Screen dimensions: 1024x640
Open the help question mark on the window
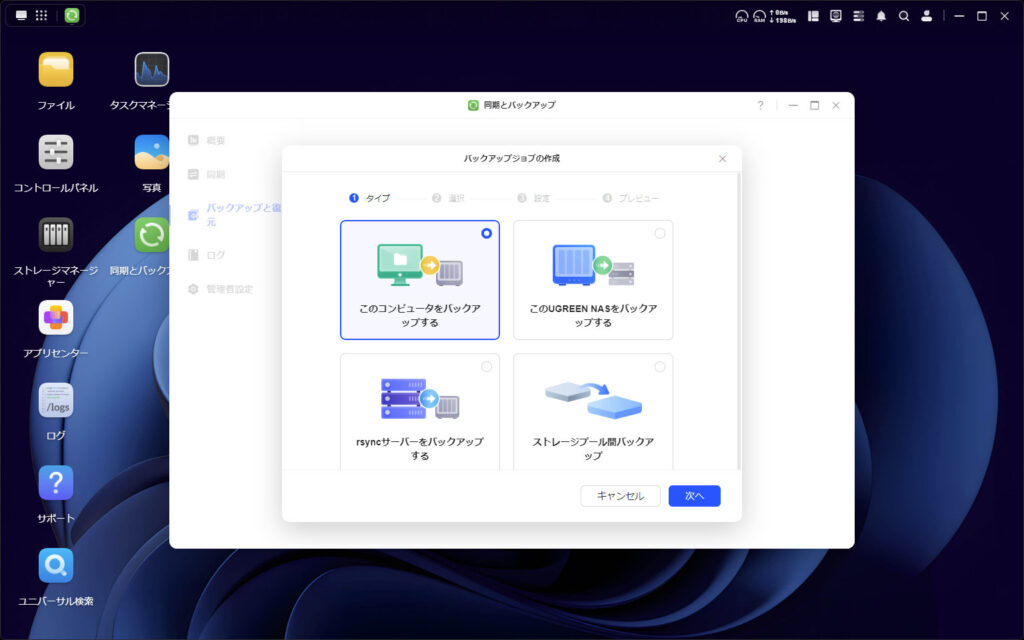(x=761, y=105)
